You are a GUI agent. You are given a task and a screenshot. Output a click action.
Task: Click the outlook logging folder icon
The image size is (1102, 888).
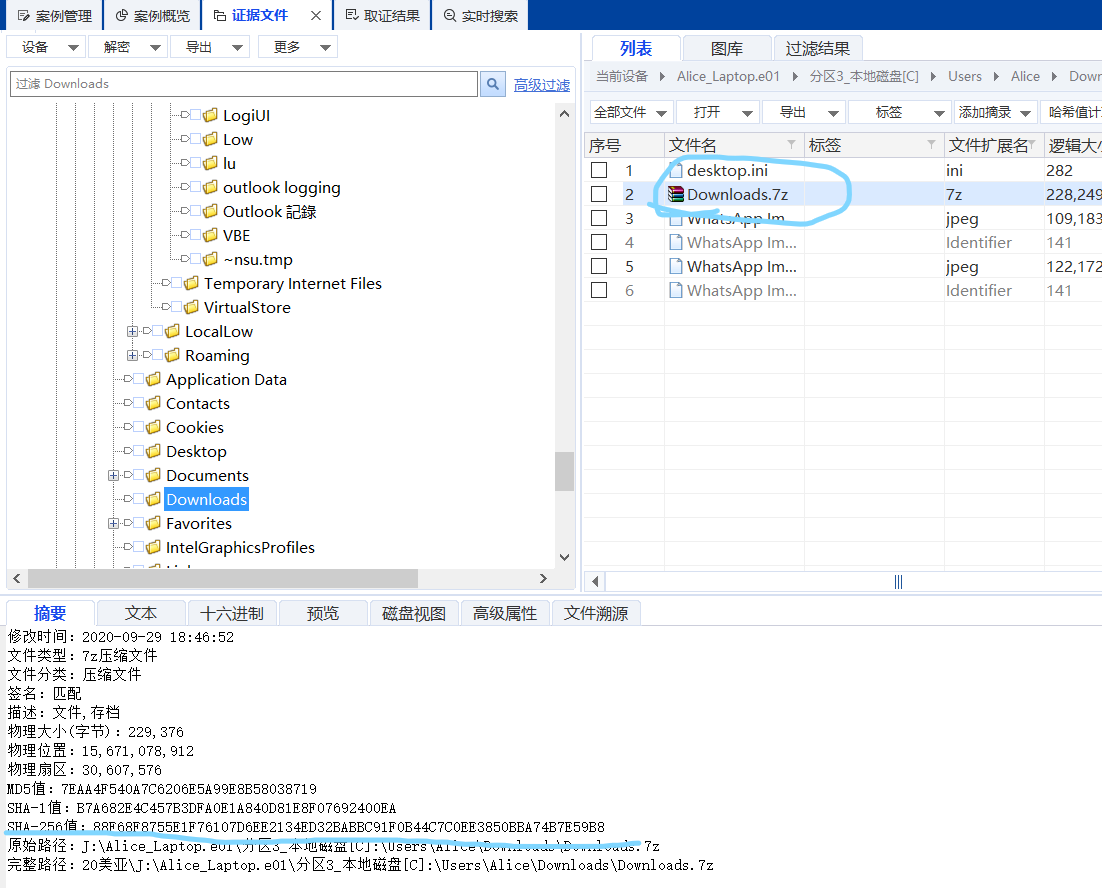(x=210, y=188)
